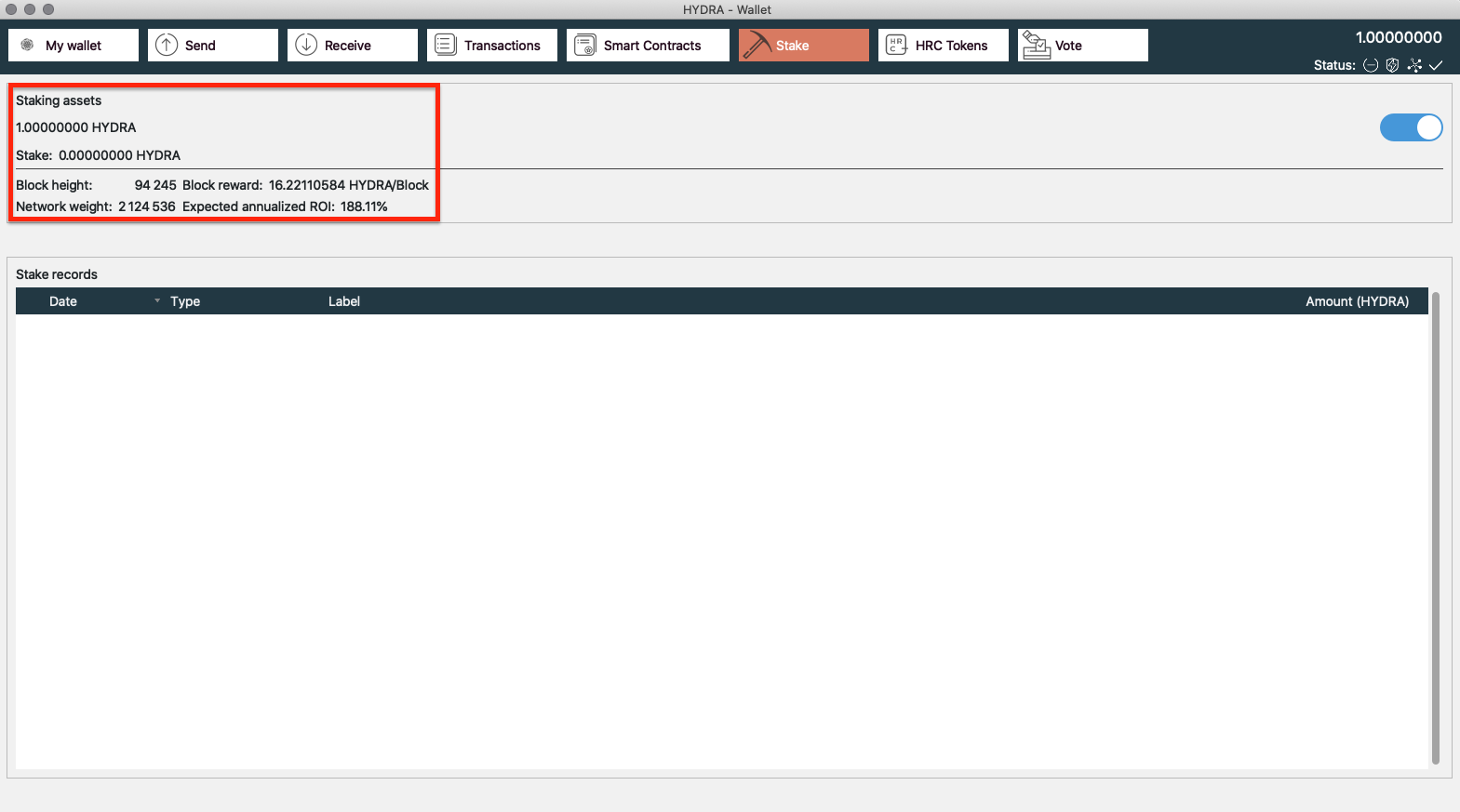Click the Expected annualized ROI 188.11% value

tap(364, 206)
